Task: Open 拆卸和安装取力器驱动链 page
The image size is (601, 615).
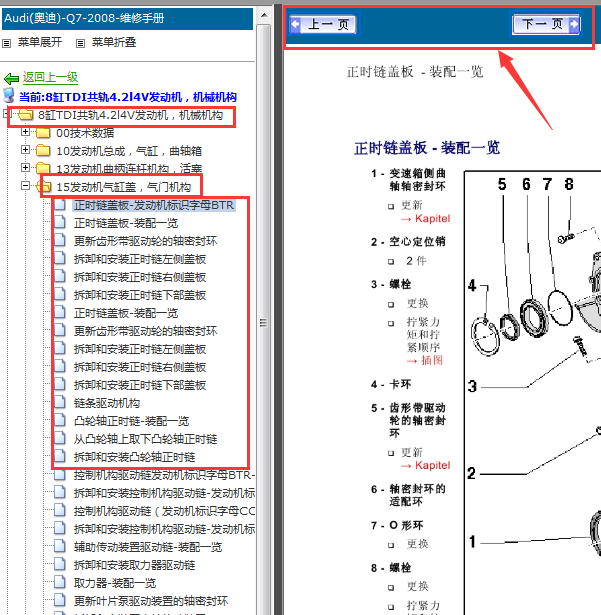Action: click(135, 565)
